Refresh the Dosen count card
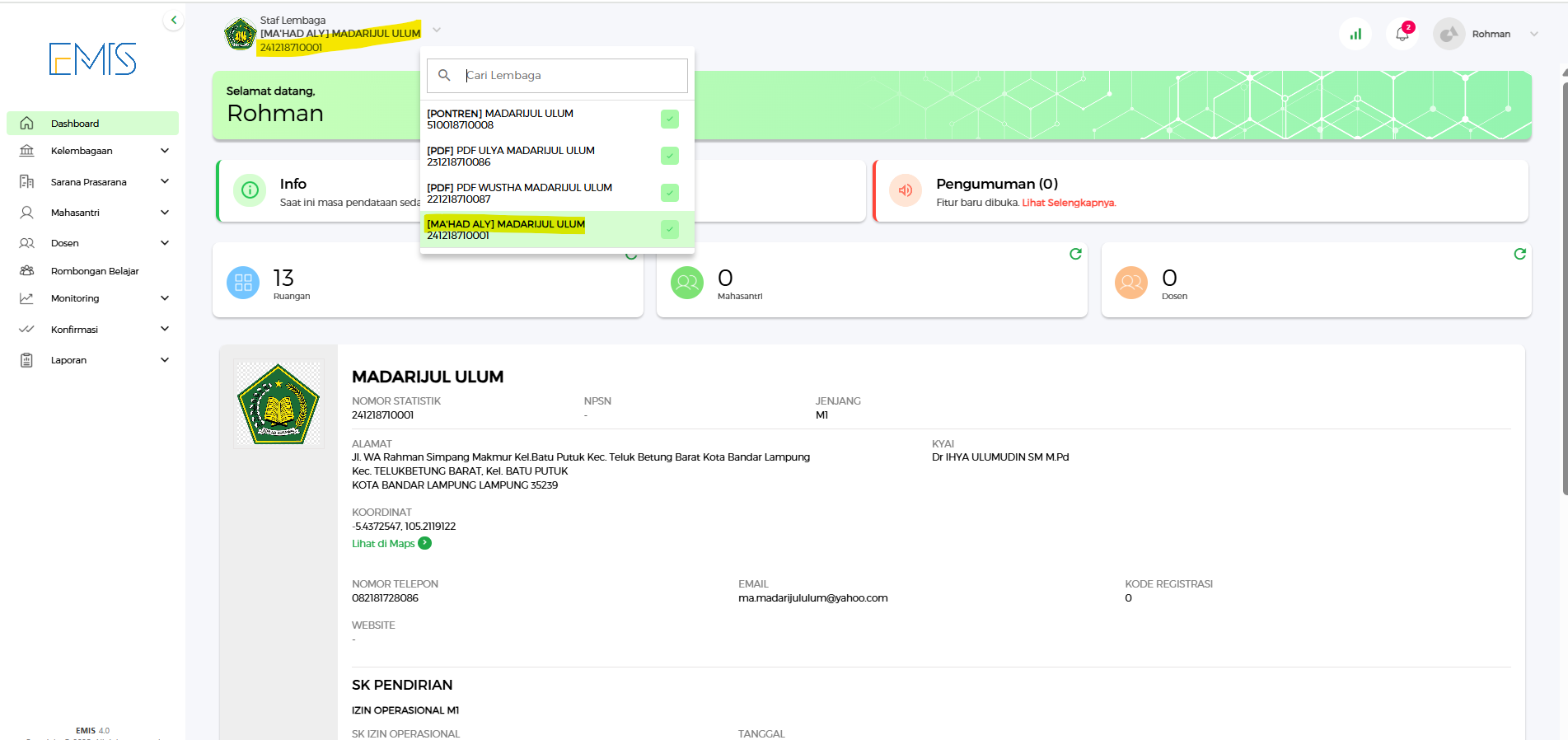 click(x=1519, y=254)
